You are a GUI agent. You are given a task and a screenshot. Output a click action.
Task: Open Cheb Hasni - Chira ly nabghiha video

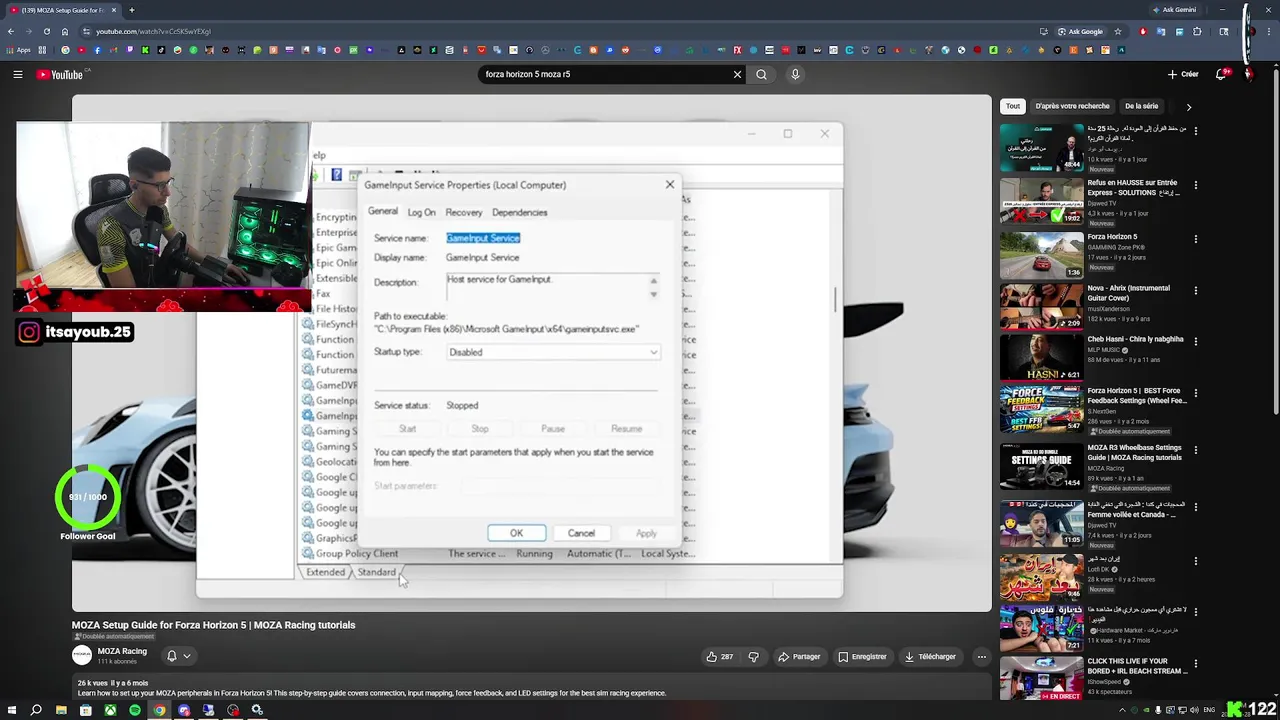pyautogui.click(x=1135, y=339)
